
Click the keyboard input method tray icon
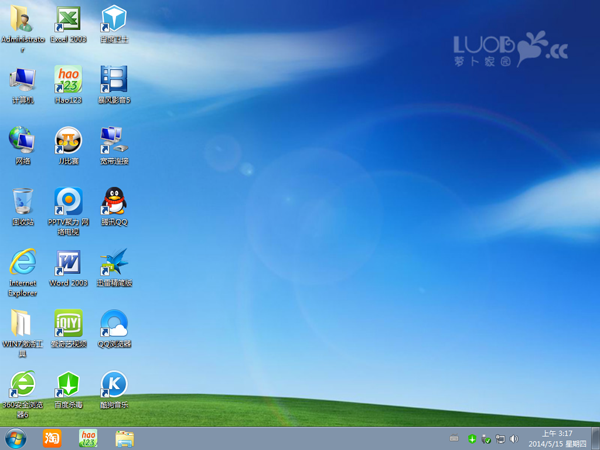pyautogui.click(x=454, y=438)
